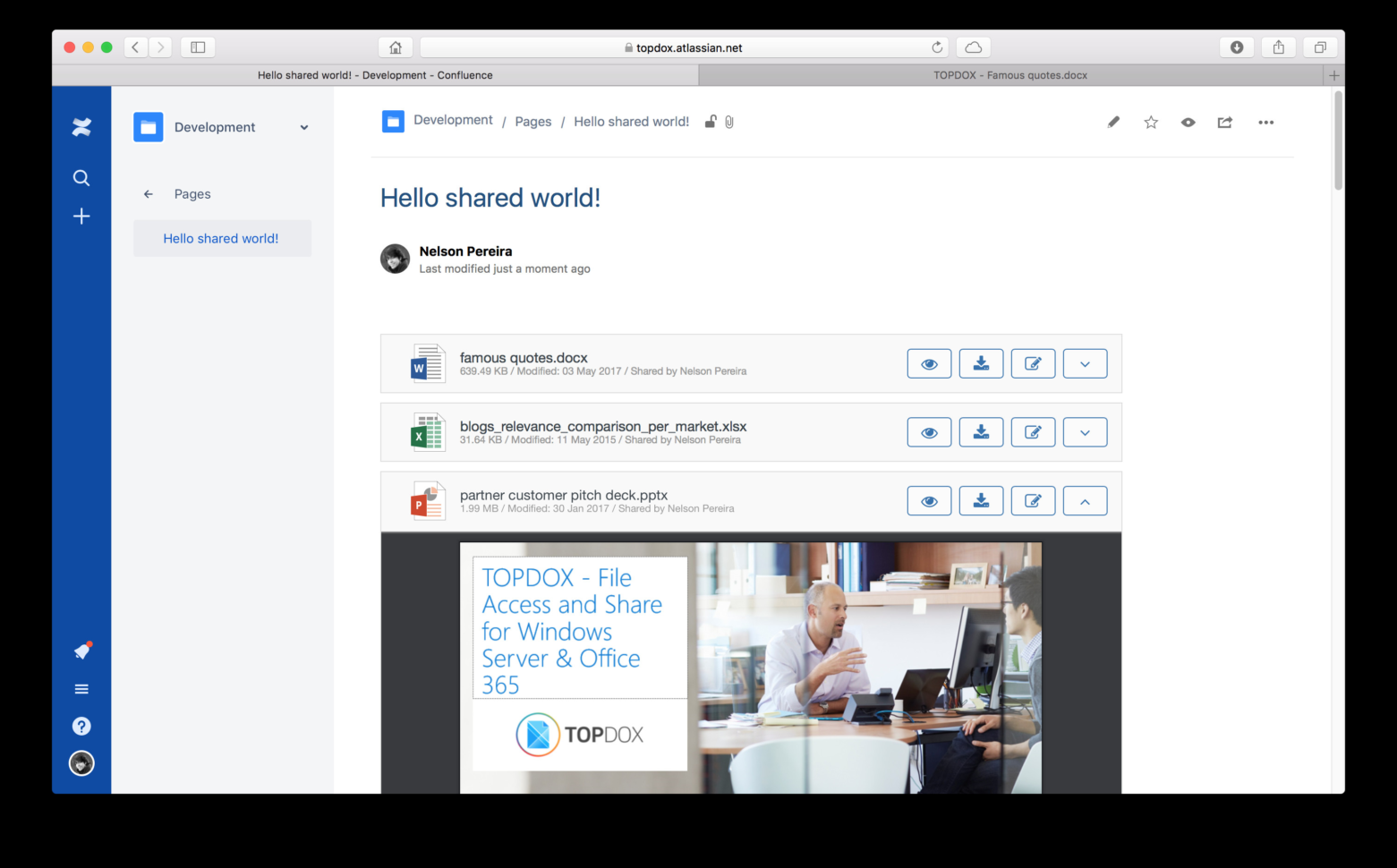Image resolution: width=1397 pixels, height=868 pixels.
Task: Go forward in Safari history
Action: (x=160, y=47)
